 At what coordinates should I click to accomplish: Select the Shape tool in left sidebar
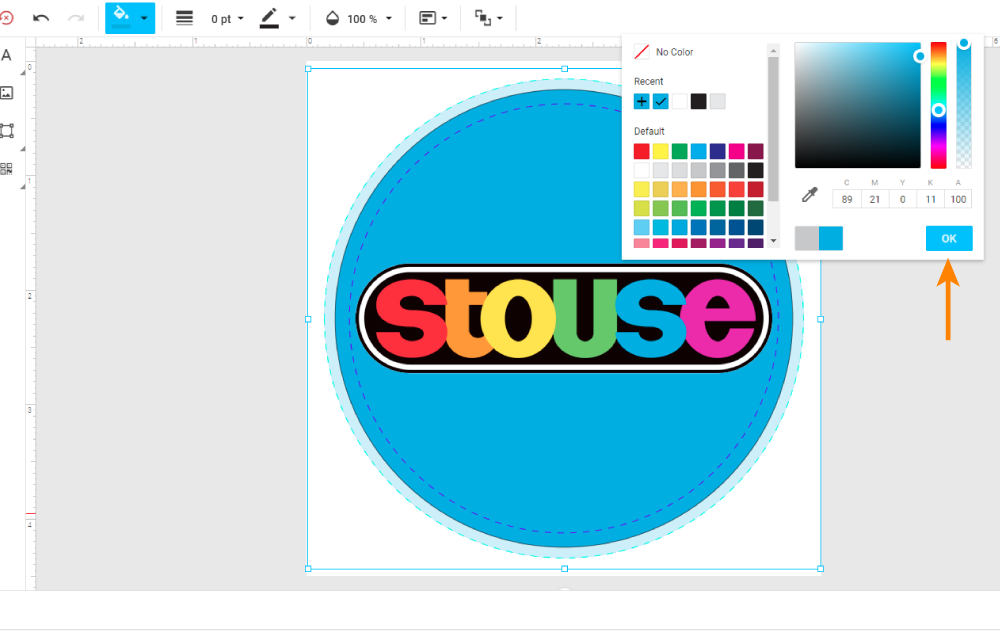(x=6, y=131)
